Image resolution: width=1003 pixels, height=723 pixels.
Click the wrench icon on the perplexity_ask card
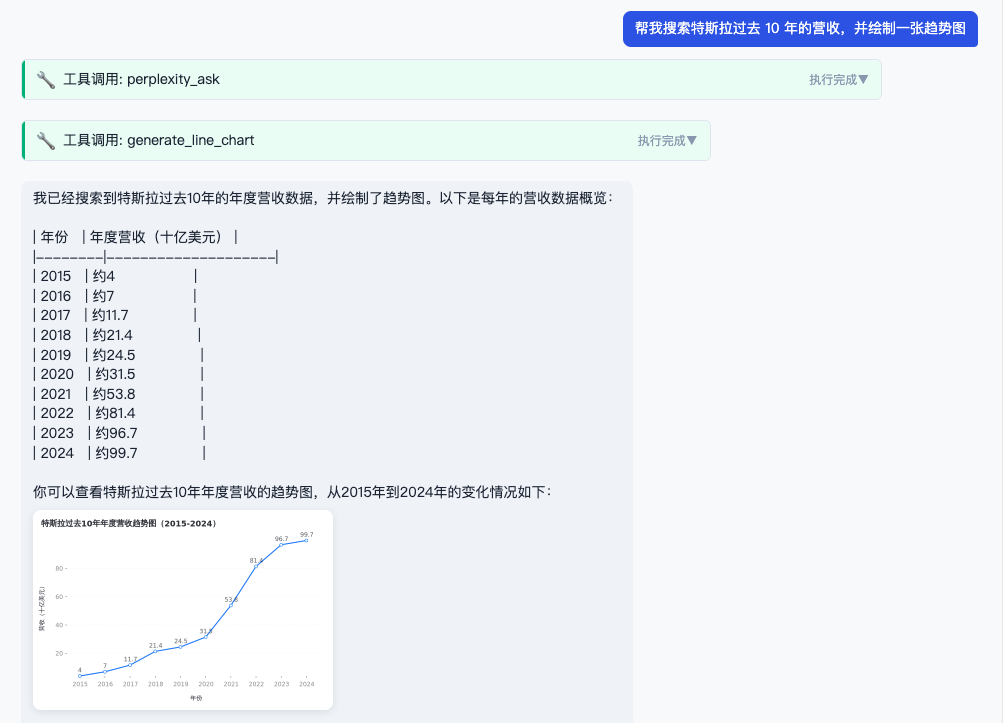[x=44, y=79]
